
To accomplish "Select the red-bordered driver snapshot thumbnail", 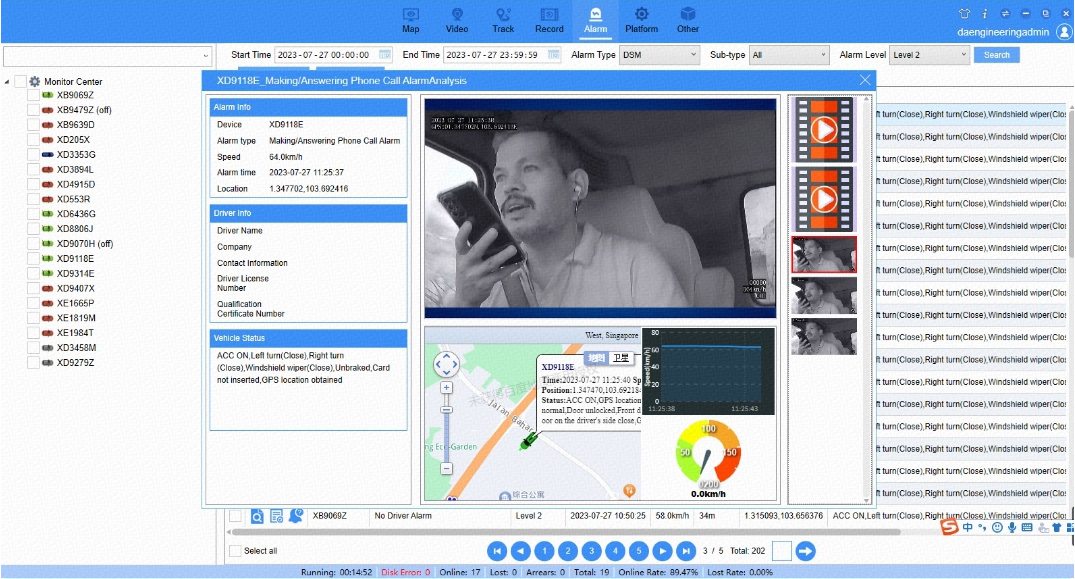I will click(823, 254).
